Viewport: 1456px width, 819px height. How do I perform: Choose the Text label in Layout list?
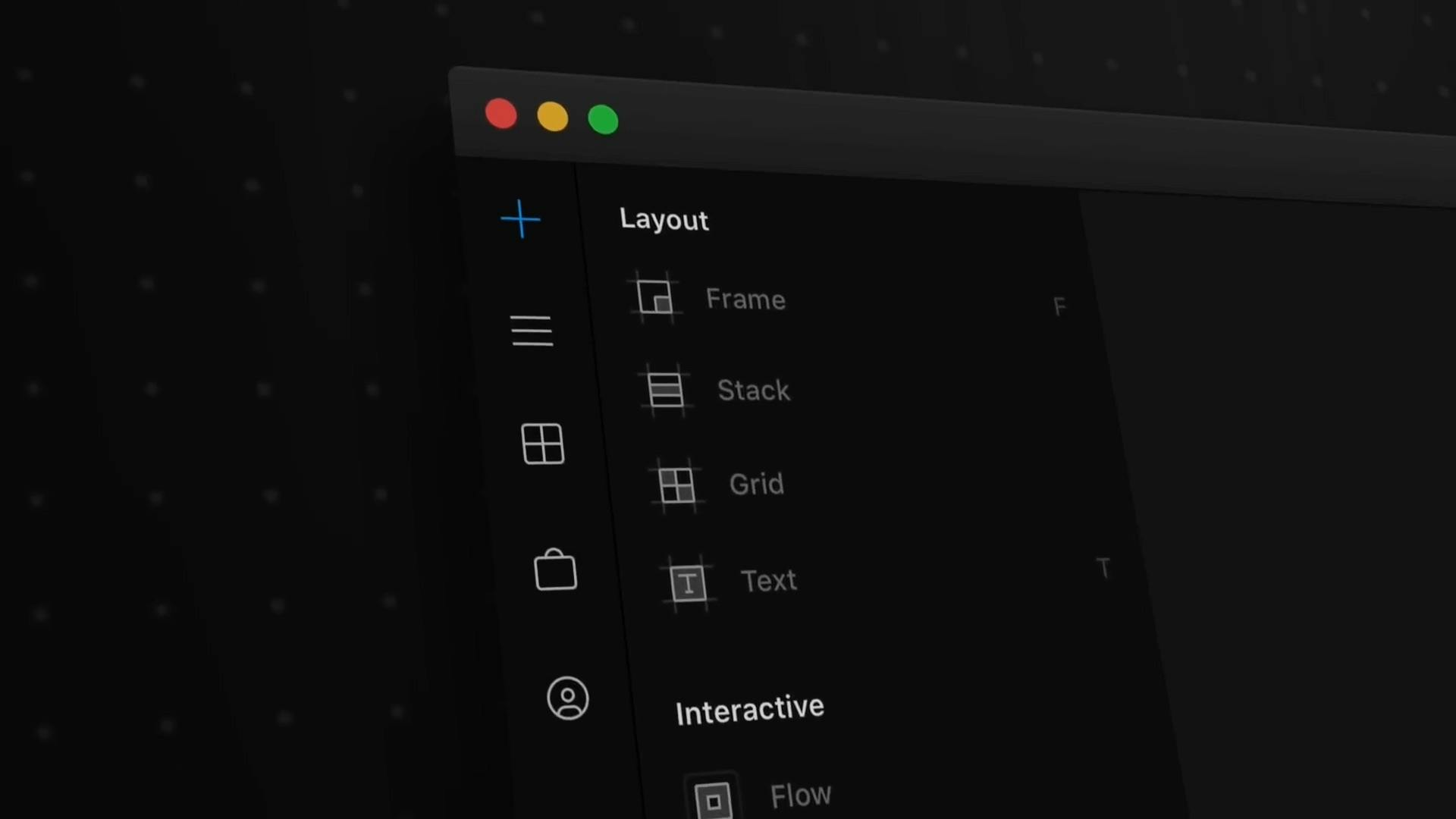point(769,581)
